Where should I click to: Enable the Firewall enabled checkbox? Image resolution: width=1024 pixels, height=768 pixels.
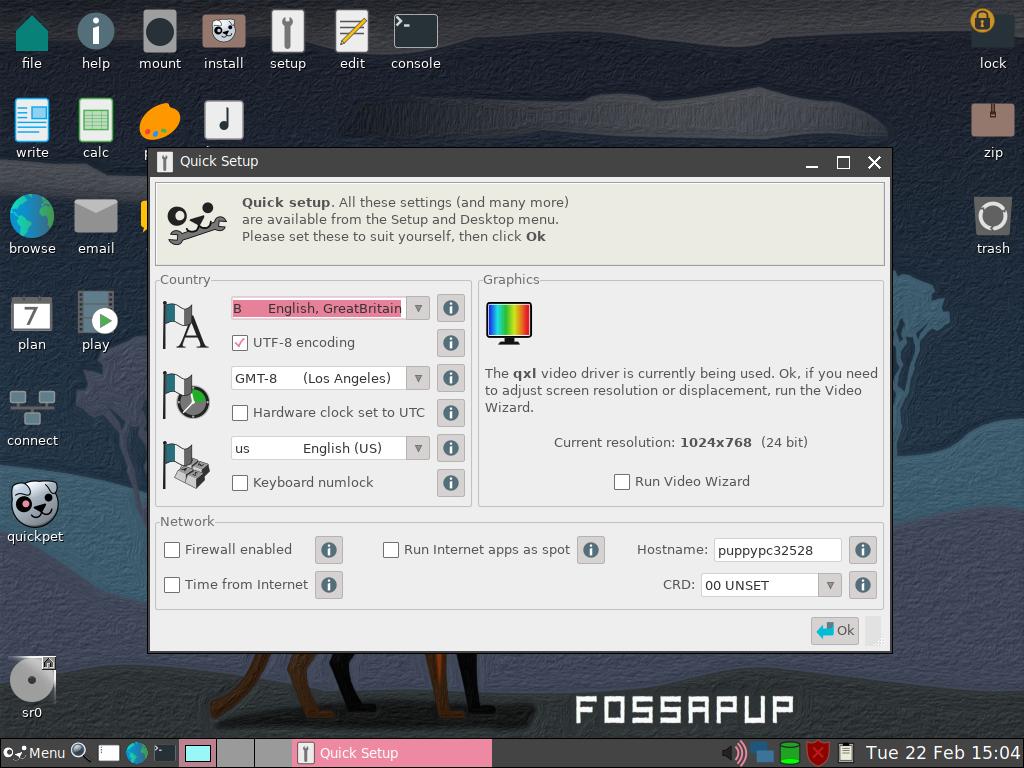coord(172,550)
